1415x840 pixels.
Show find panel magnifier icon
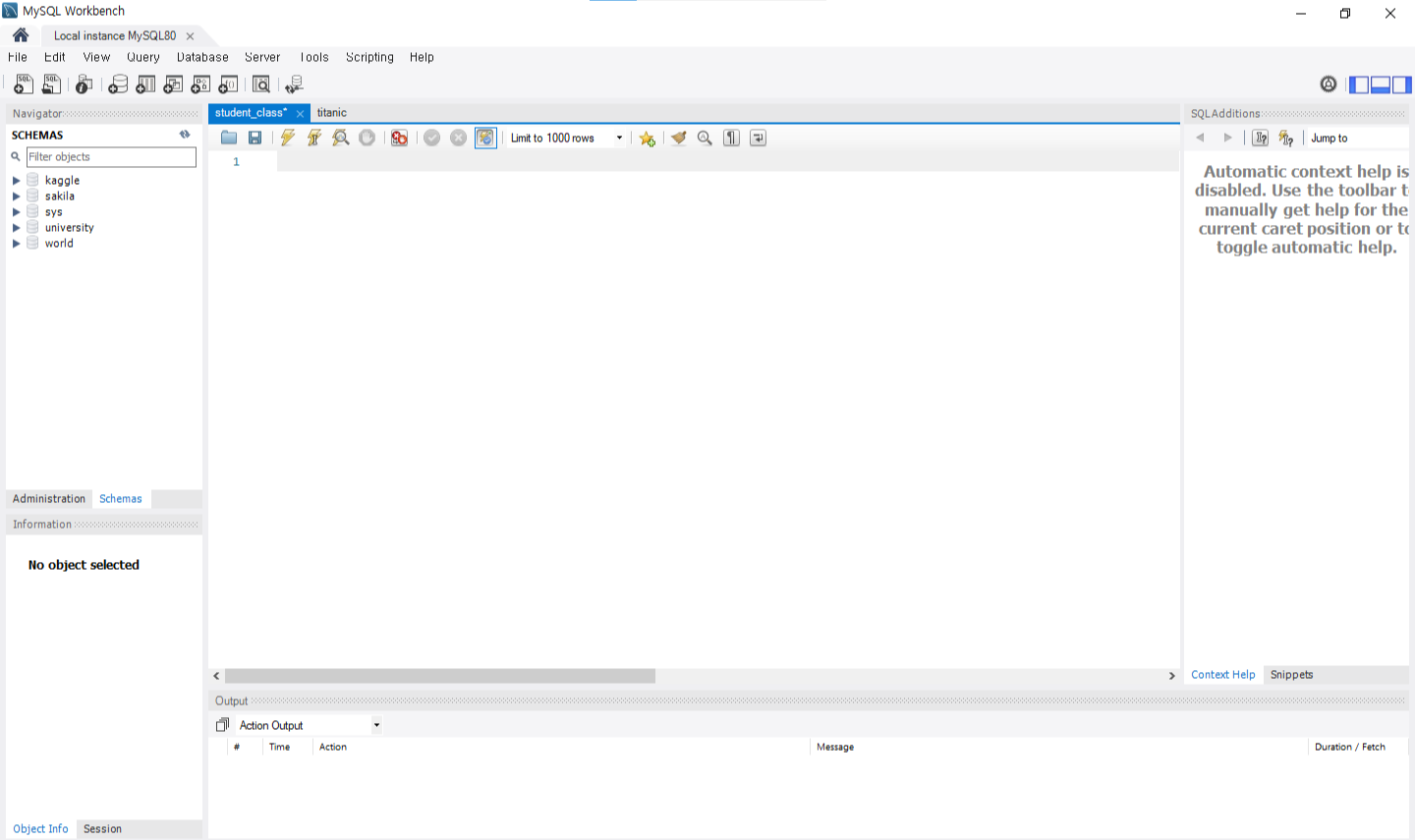705,138
